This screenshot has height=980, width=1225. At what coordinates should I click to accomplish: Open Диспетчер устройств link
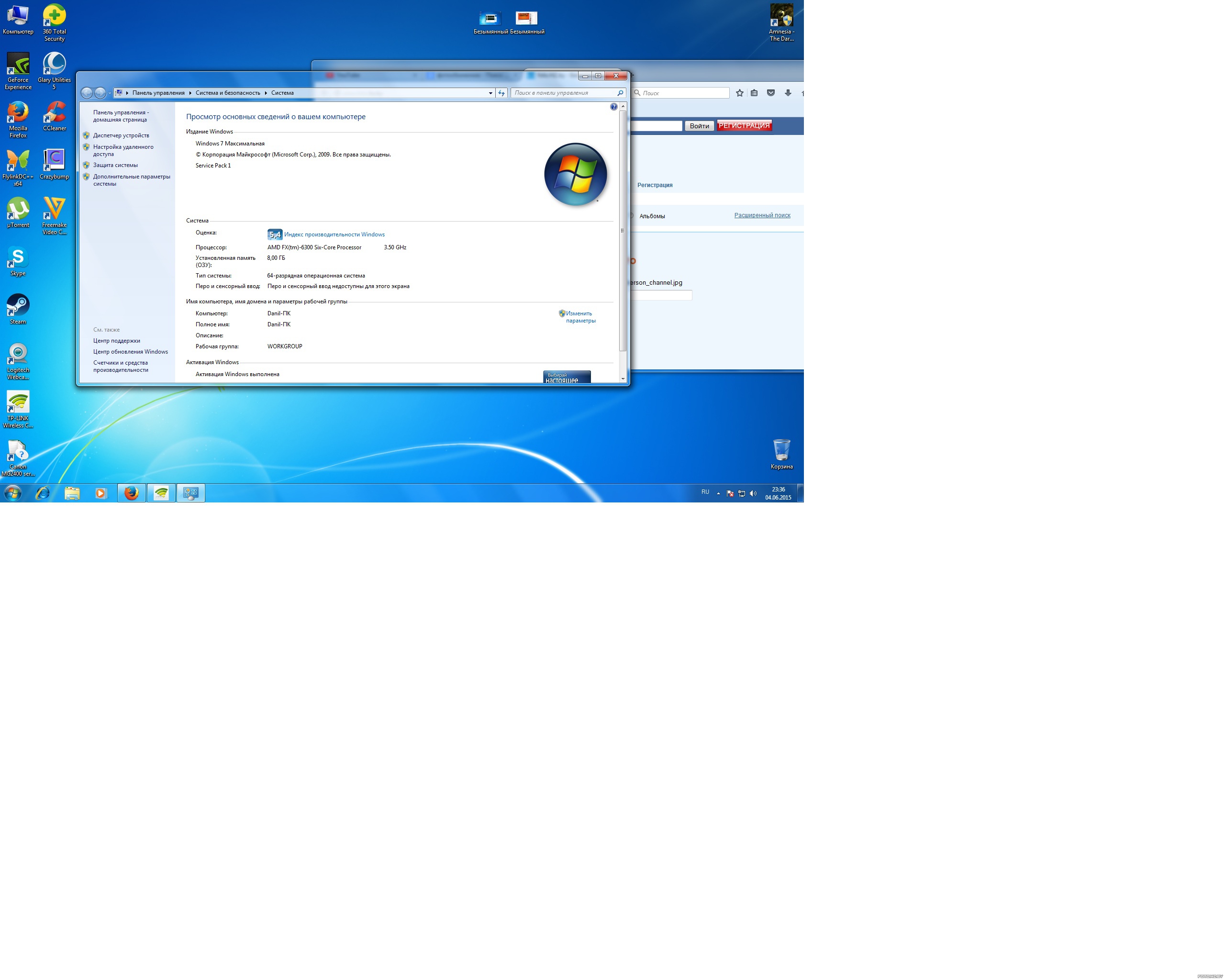point(121,135)
